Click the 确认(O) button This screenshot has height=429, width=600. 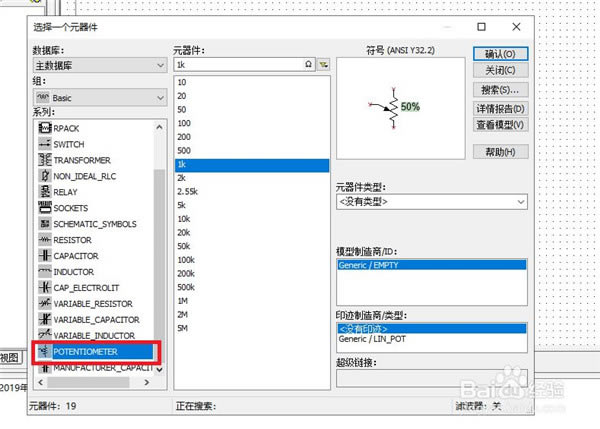[501, 54]
